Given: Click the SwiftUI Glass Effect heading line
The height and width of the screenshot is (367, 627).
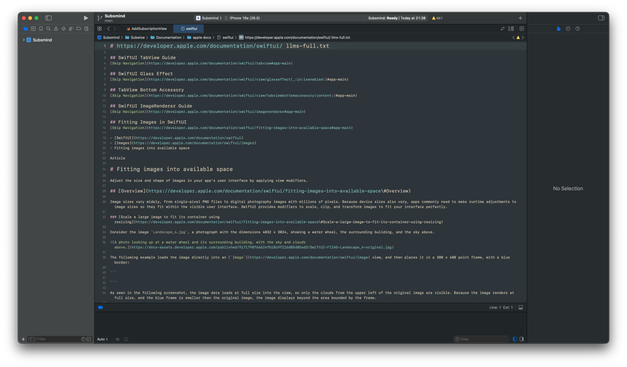Looking at the screenshot, I should click(x=141, y=74).
